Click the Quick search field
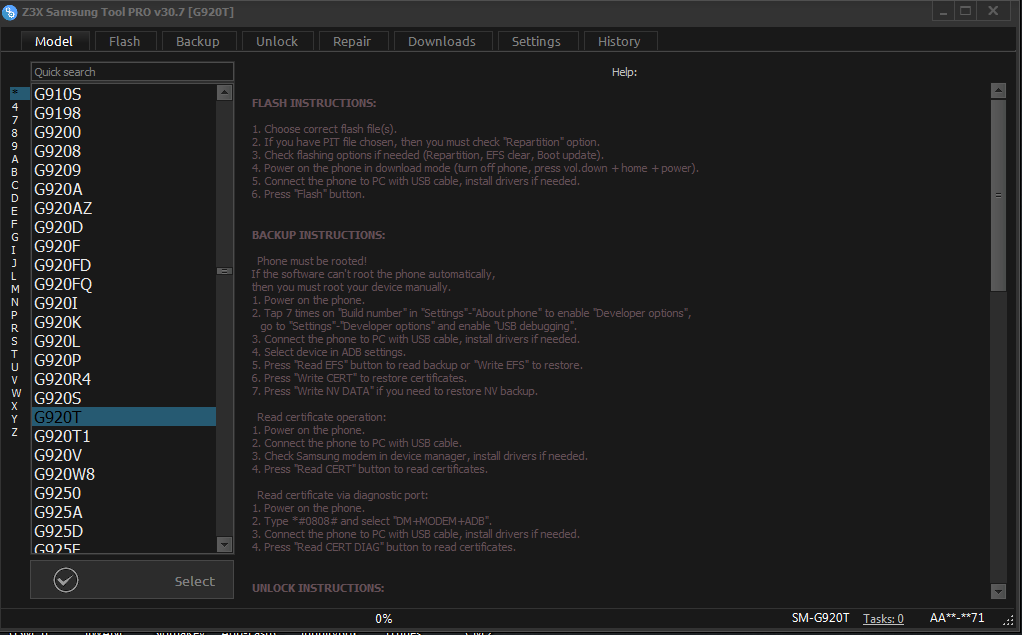Screen dimensions: 1022x635 pyautogui.click(x=132, y=72)
